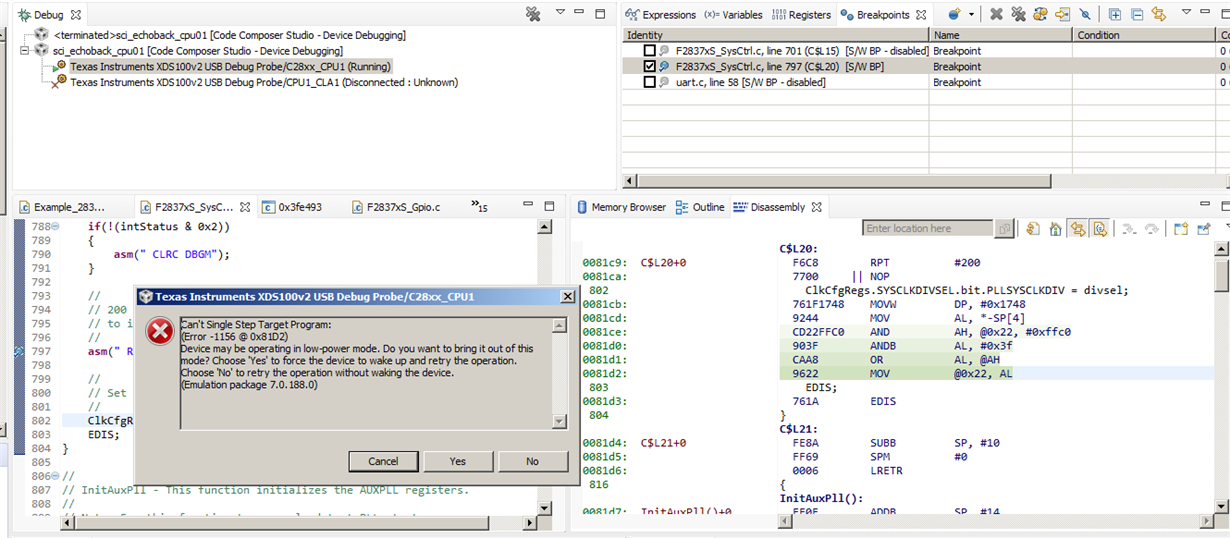The width and height of the screenshot is (1230, 538).
Task: Select the RPT #200 disassembly line
Action: click(885, 262)
